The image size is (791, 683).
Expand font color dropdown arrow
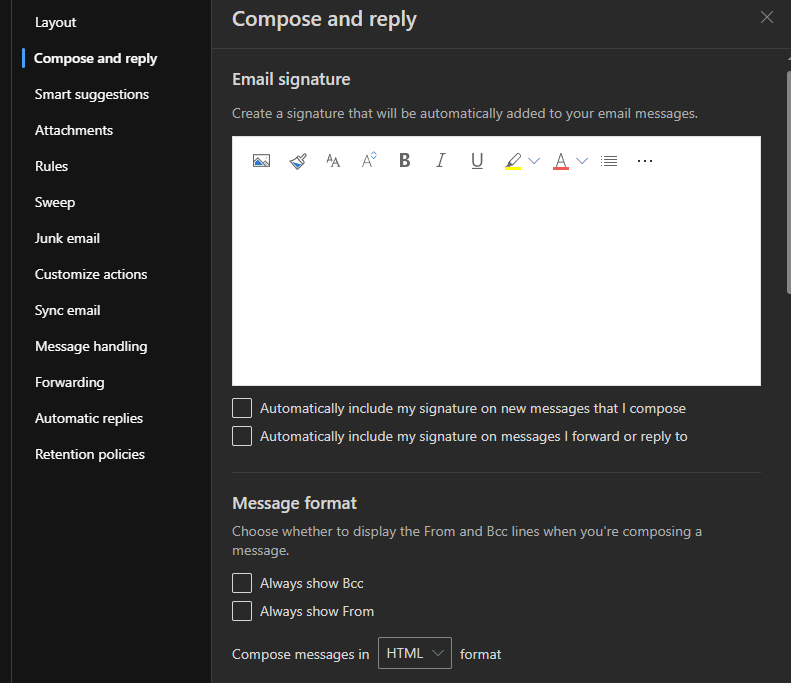click(582, 161)
